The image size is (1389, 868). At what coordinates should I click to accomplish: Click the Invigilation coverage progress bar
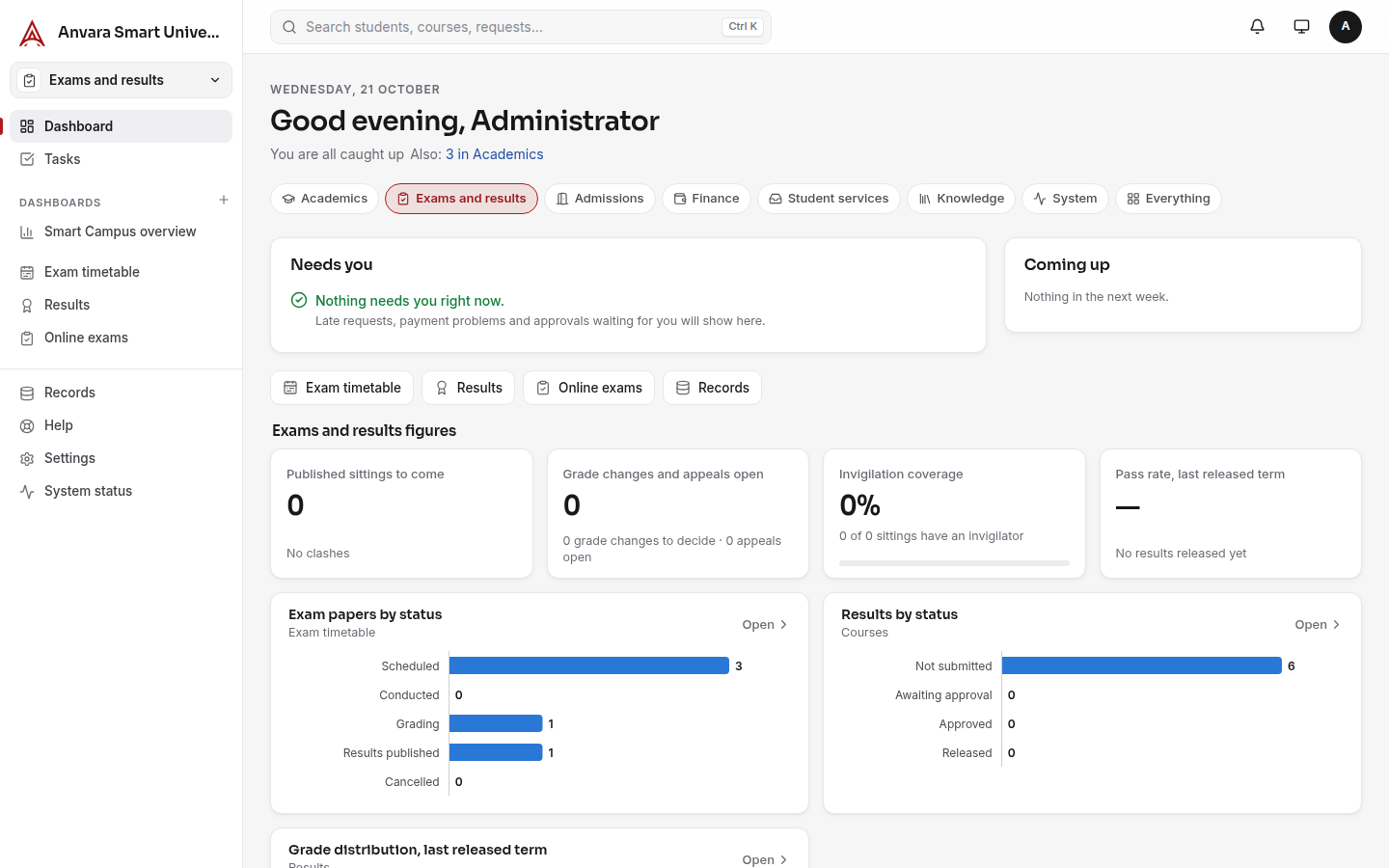tap(954, 563)
